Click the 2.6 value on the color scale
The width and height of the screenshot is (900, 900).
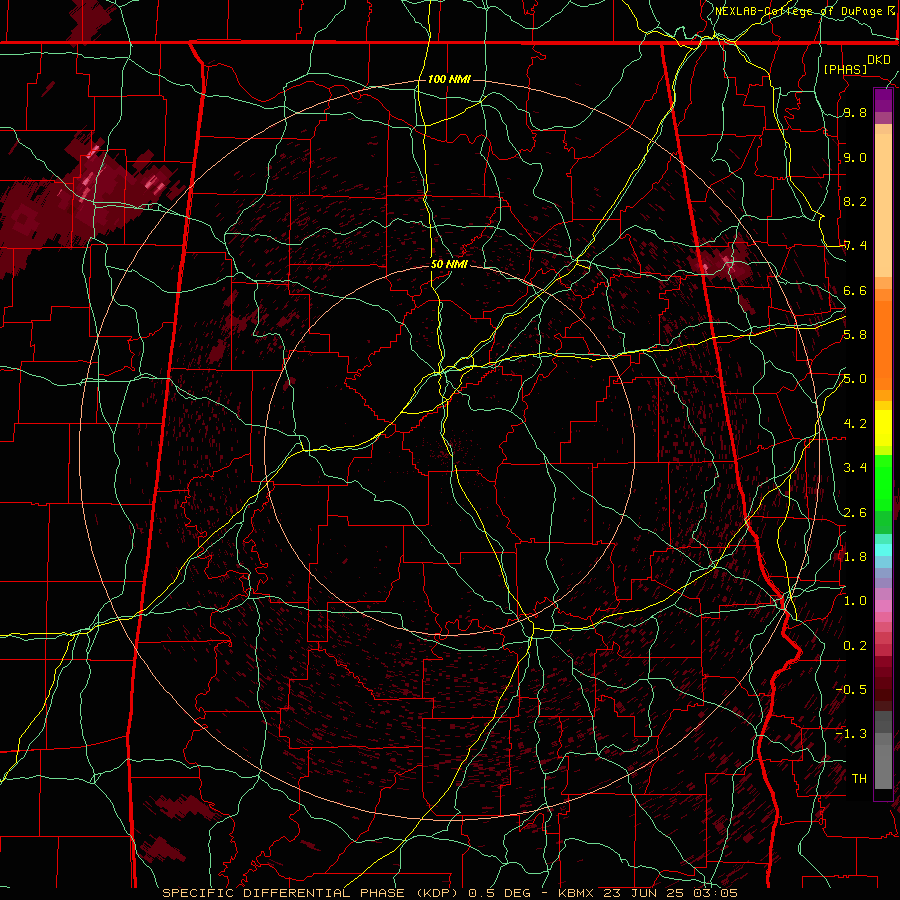tap(854, 512)
